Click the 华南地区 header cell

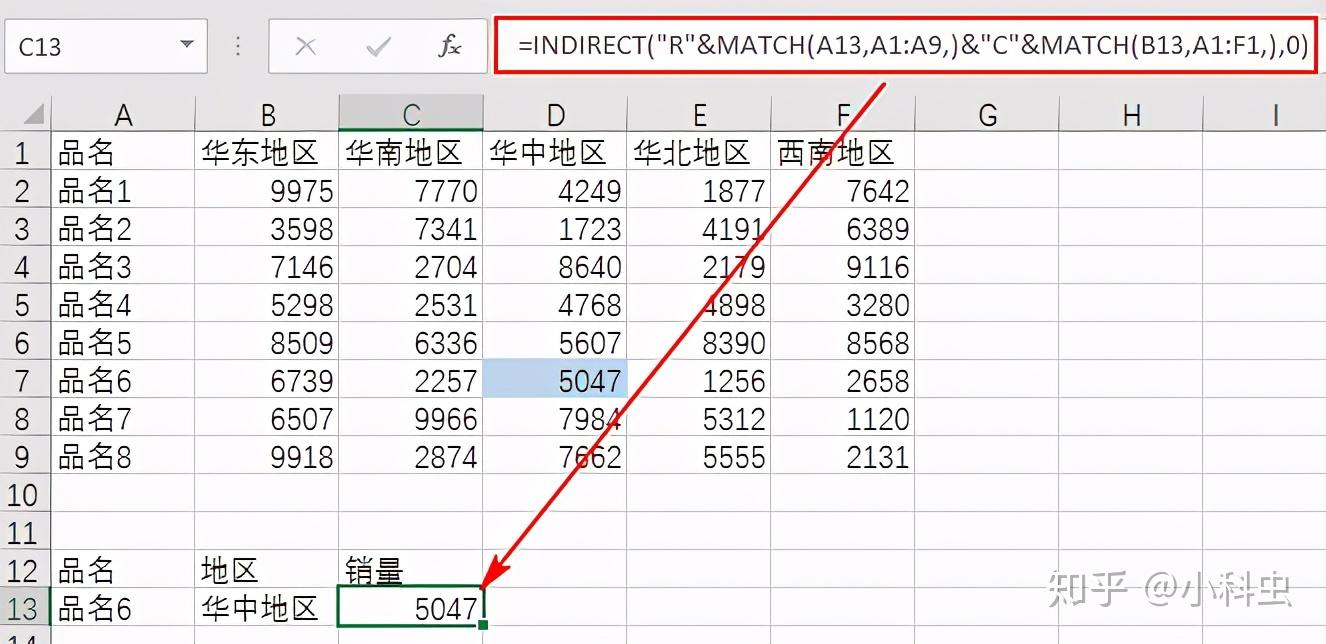pyautogui.click(x=411, y=152)
